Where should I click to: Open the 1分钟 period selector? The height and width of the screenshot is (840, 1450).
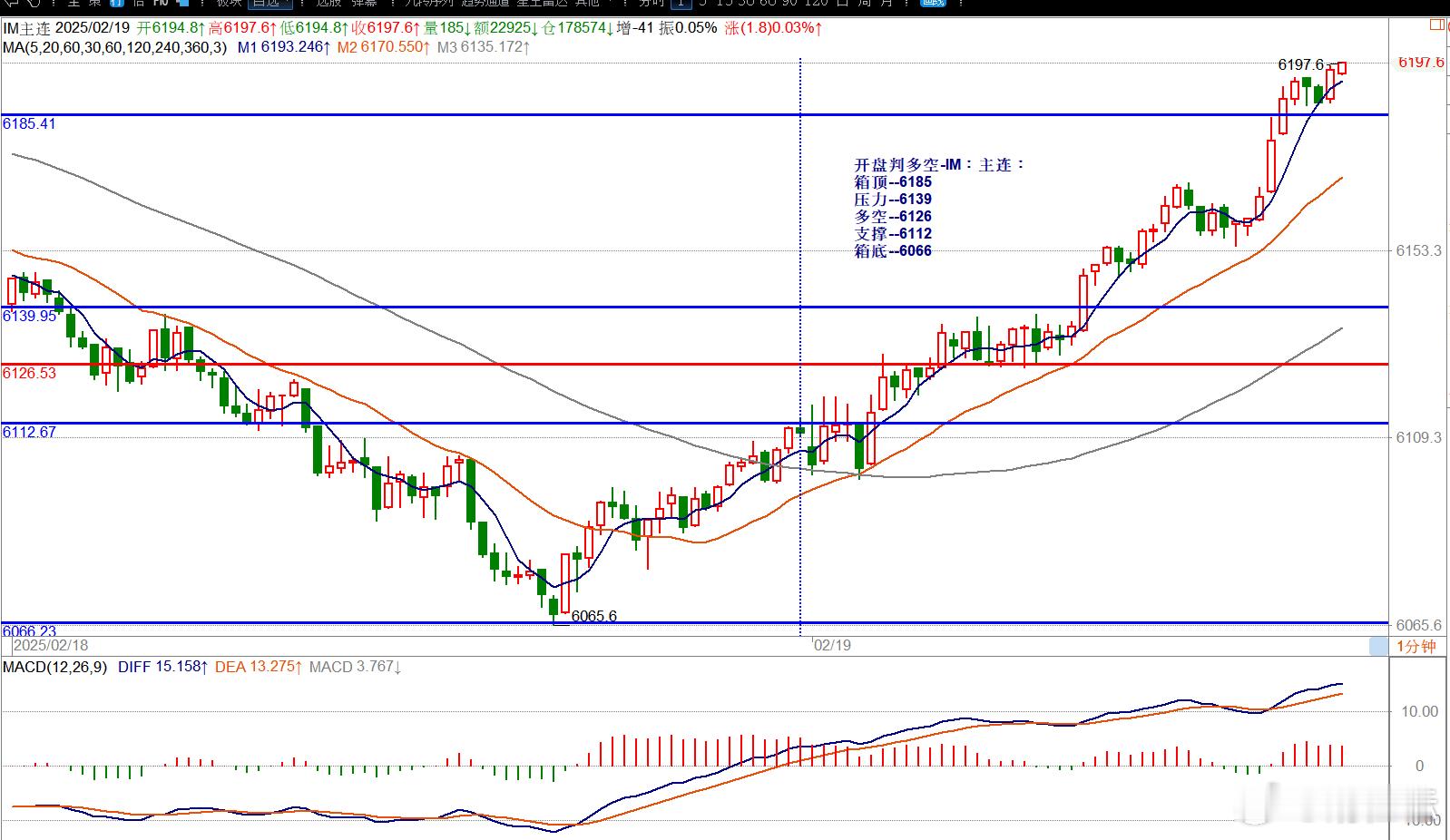[x=1416, y=646]
